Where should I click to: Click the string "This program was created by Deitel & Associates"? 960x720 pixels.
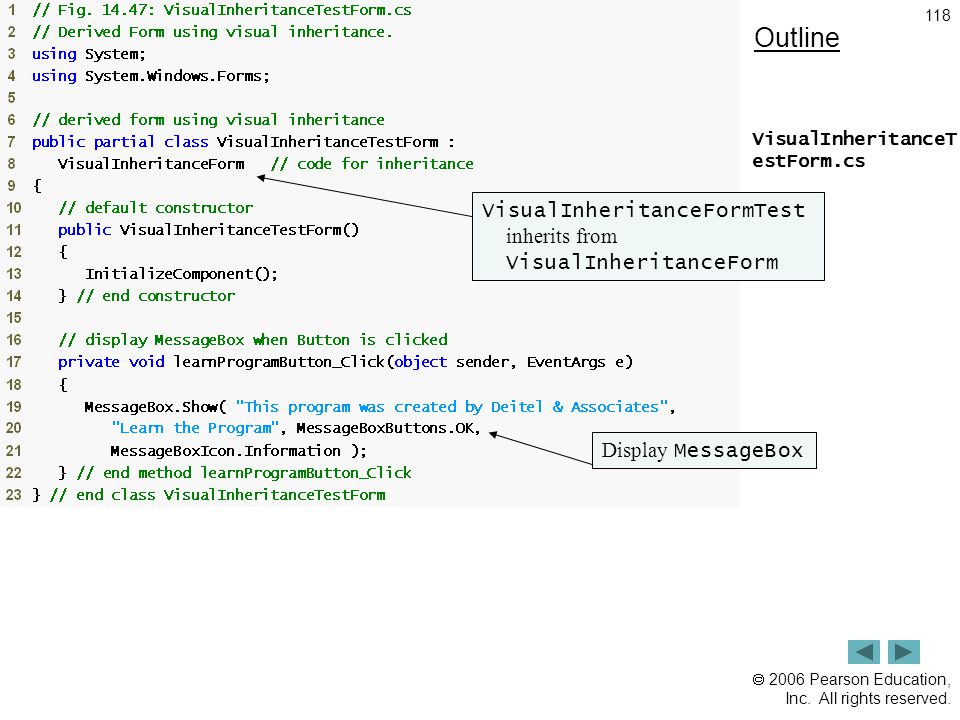pos(452,407)
